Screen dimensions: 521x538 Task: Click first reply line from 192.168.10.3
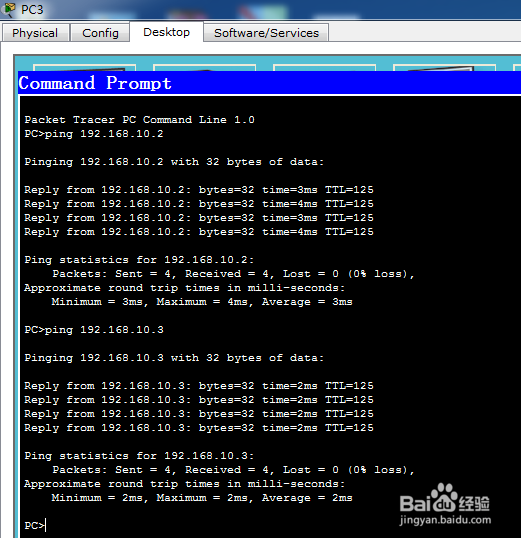pyautogui.click(x=199, y=386)
